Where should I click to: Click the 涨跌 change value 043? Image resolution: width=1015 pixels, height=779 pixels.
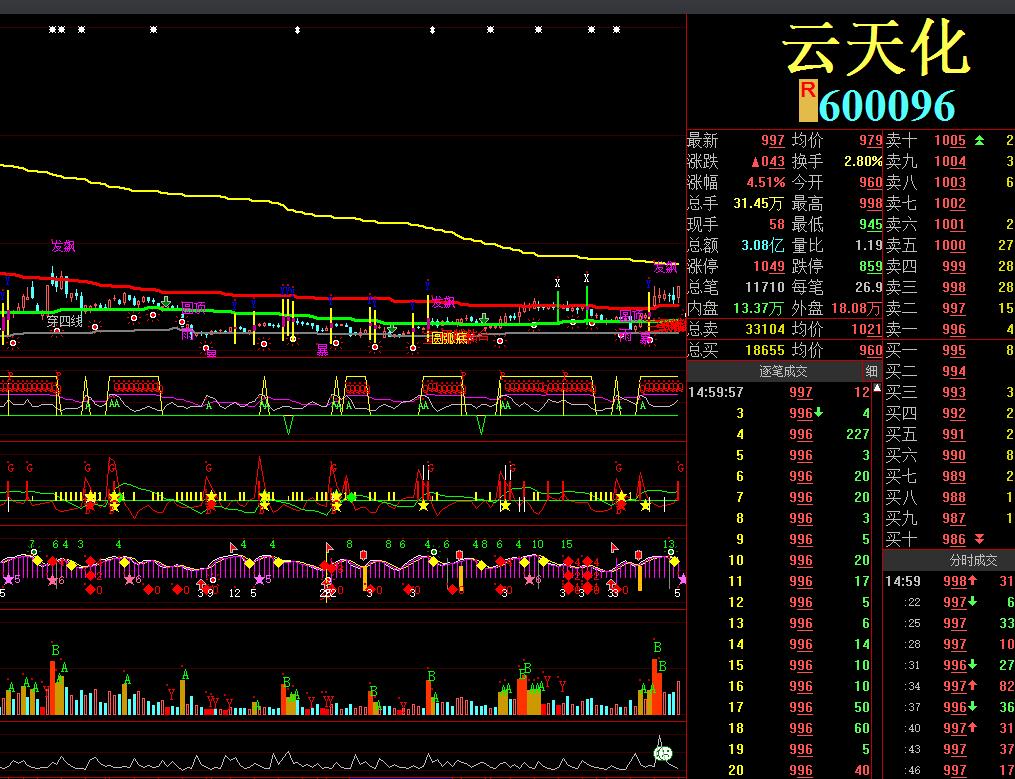(768, 161)
